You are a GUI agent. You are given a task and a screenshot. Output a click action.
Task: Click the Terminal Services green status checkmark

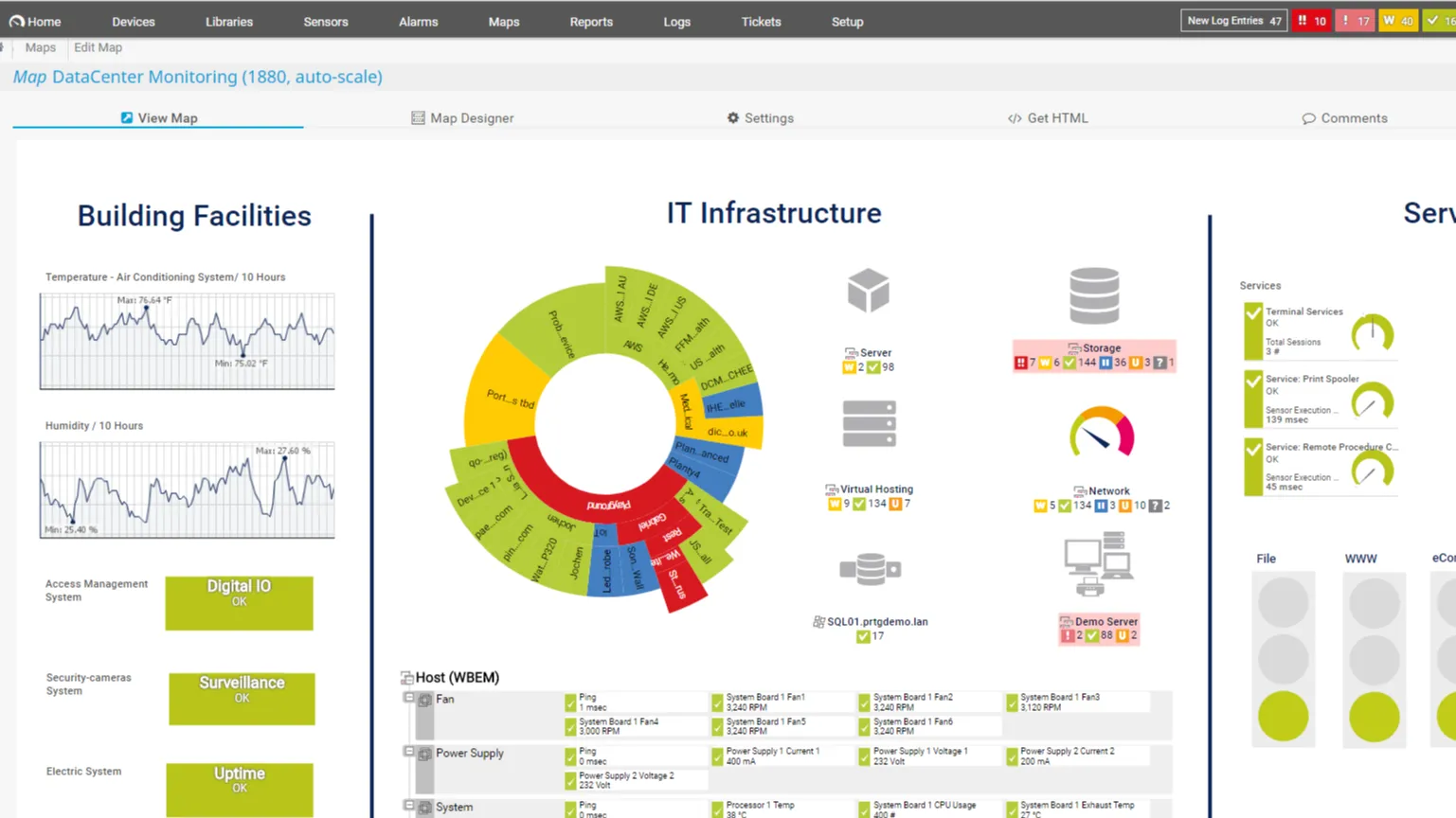tap(1253, 313)
